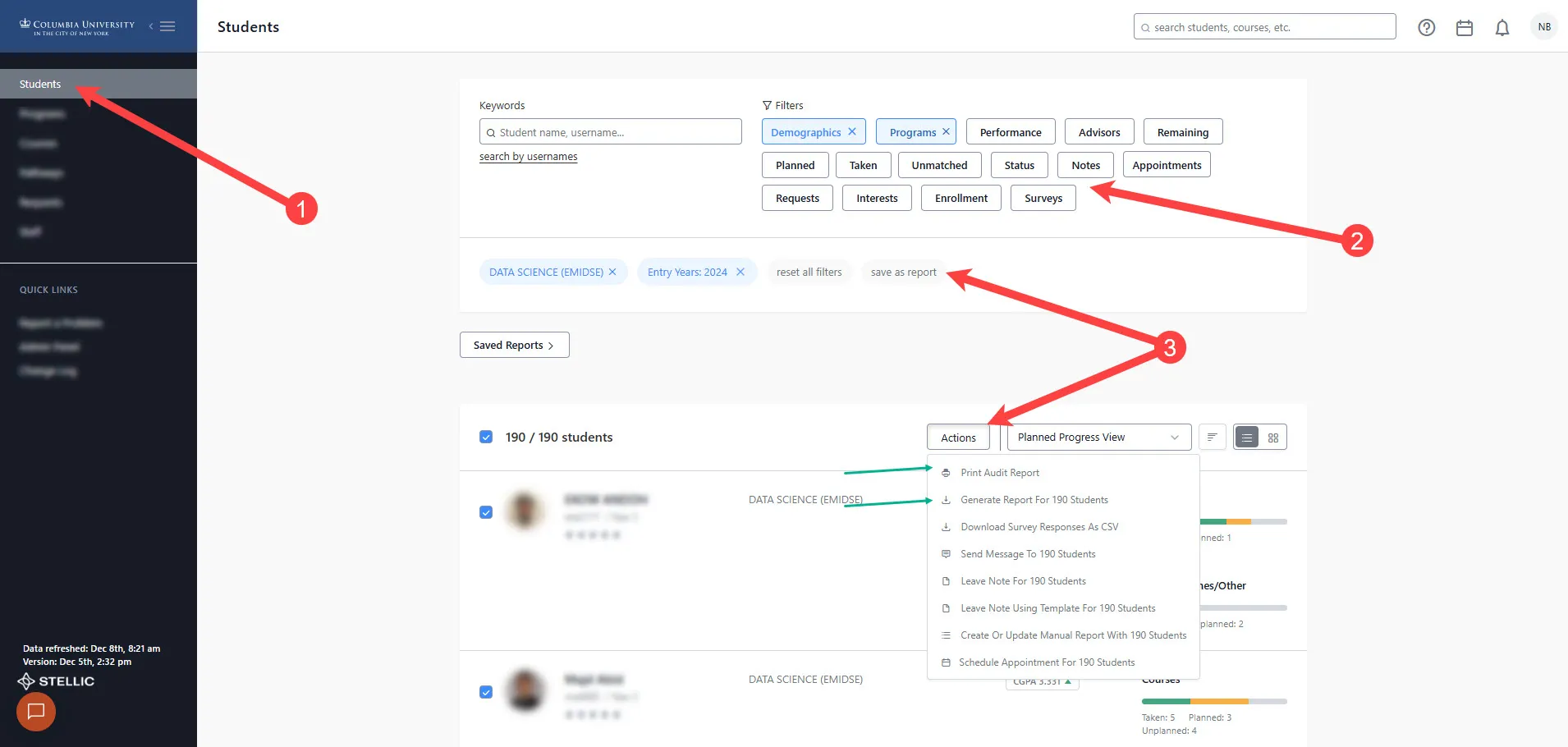Open the Planned filter

(795, 165)
